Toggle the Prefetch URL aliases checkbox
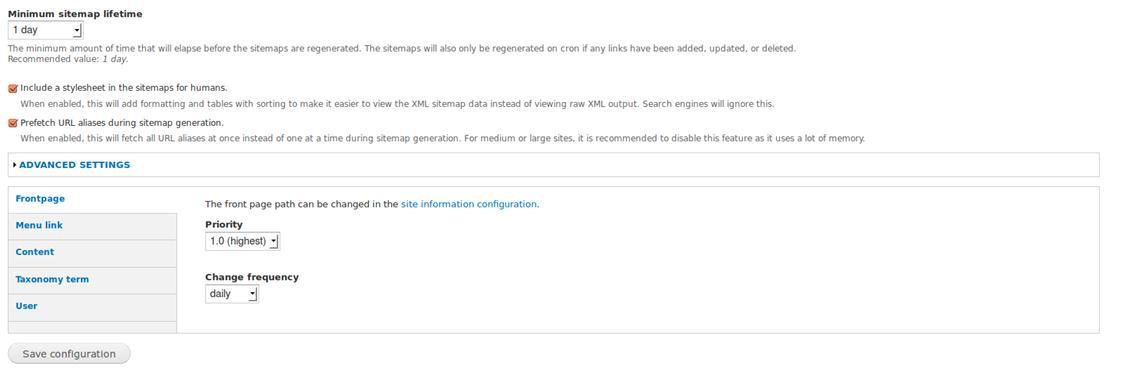The height and width of the screenshot is (374, 1122). point(13,123)
